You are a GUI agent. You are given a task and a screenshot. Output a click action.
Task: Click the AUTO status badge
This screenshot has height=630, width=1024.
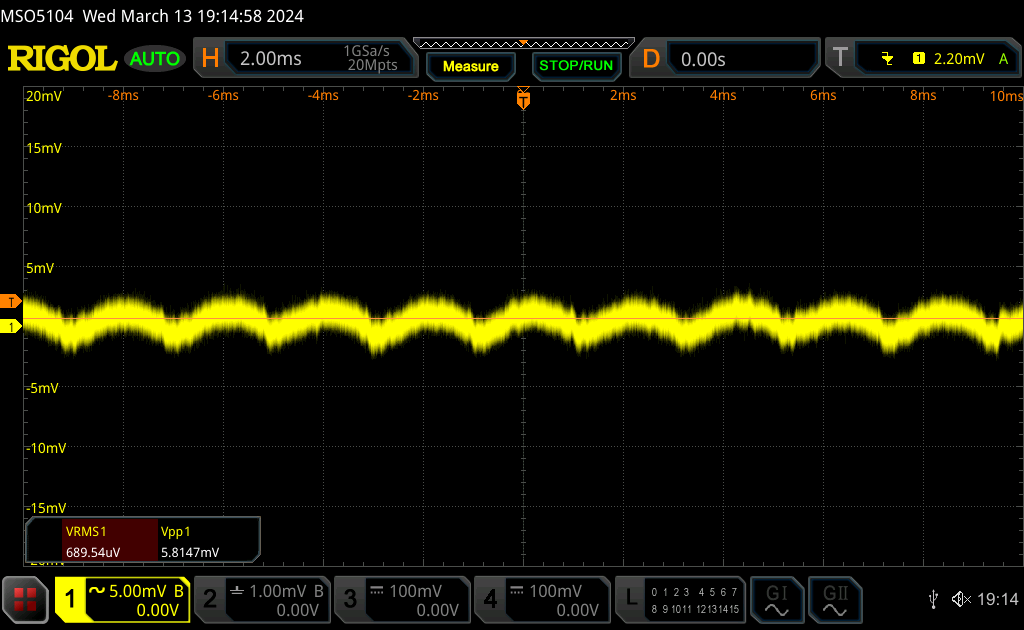pyautogui.click(x=155, y=59)
